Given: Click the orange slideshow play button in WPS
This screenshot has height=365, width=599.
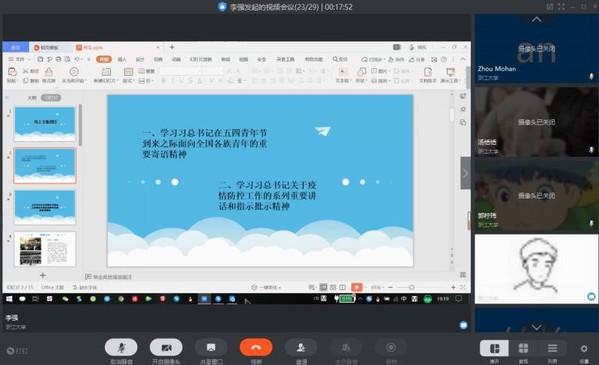Looking at the screenshot, I should click(x=356, y=287).
